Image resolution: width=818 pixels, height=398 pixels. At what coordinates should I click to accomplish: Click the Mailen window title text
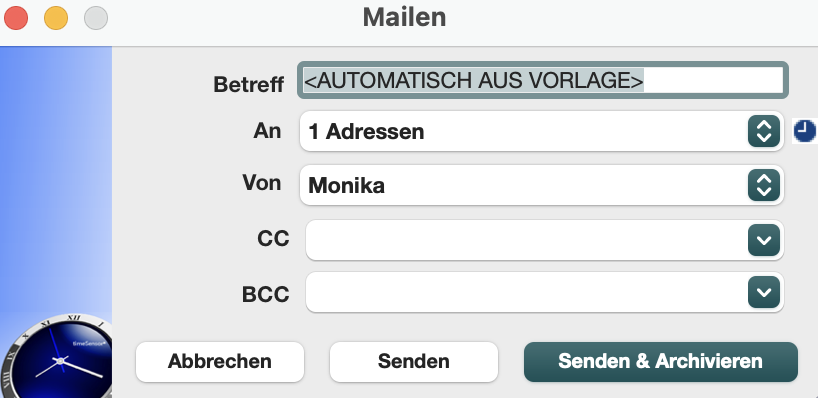[404, 17]
